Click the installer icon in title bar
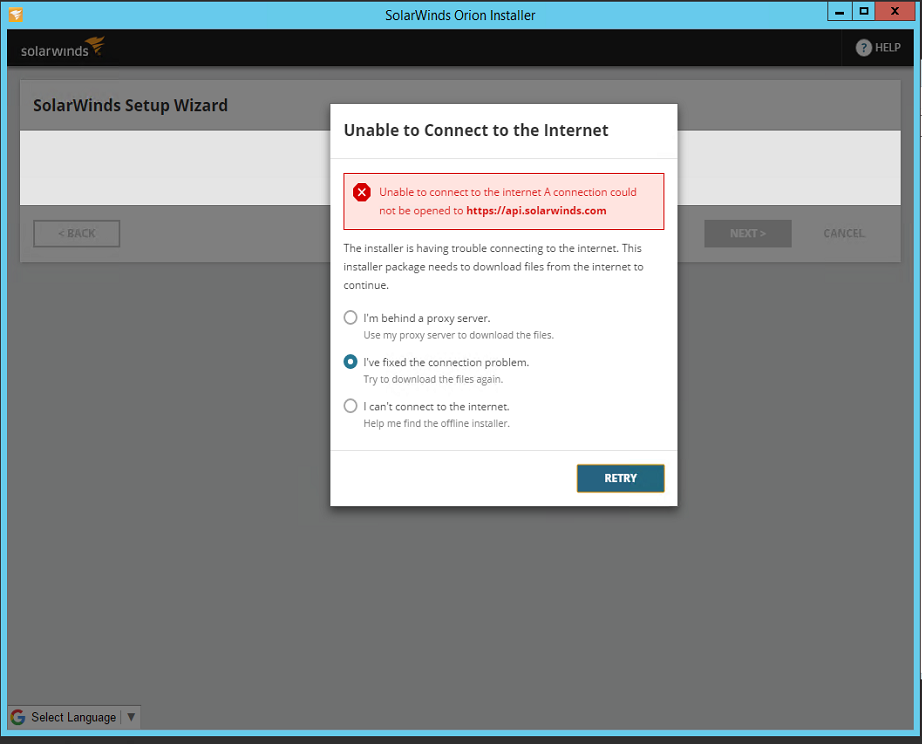This screenshot has height=744, width=922. 16,14
